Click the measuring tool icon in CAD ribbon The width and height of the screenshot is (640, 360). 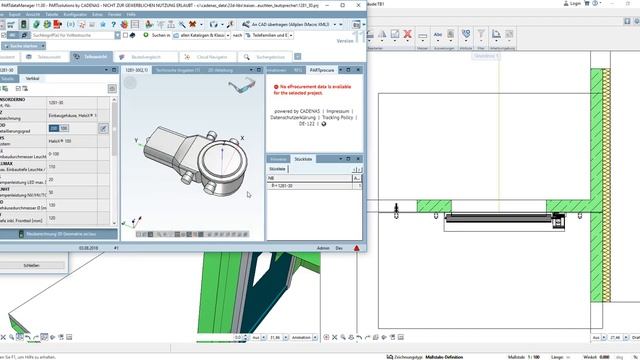(422, 35)
